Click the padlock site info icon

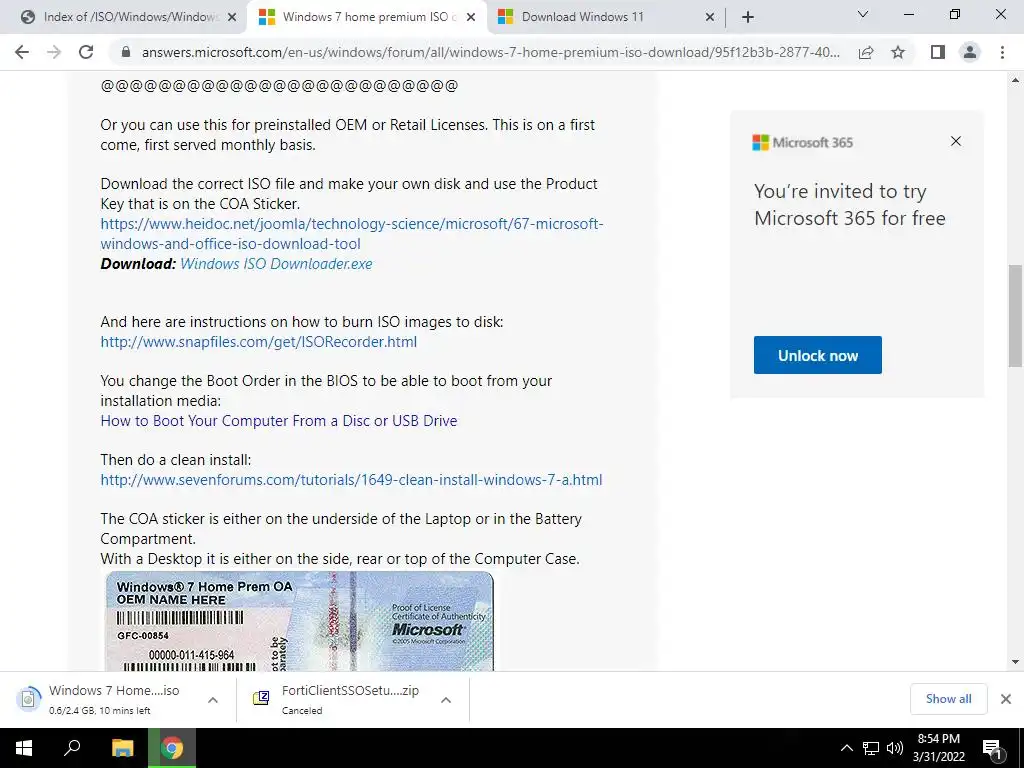click(x=126, y=52)
